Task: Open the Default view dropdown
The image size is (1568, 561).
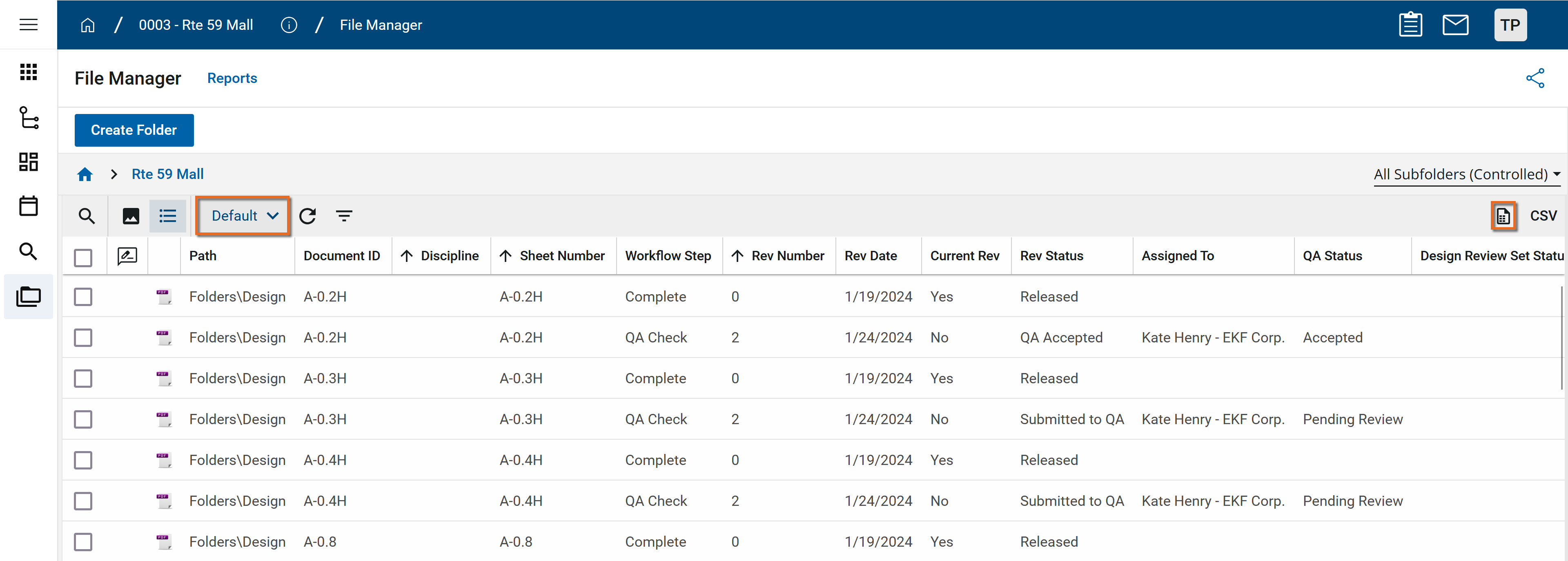Action: click(243, 216)
